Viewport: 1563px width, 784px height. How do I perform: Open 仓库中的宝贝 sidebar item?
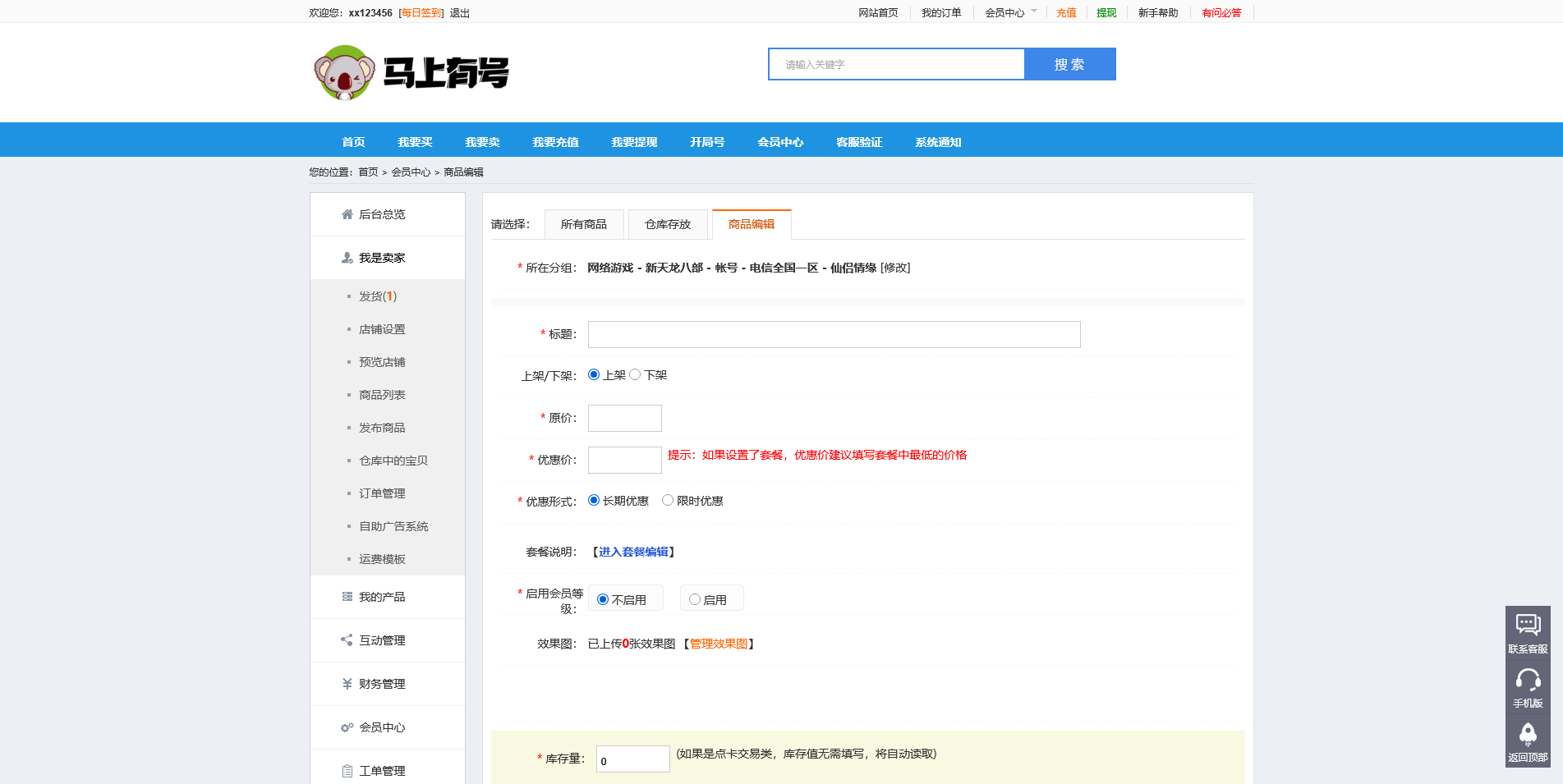pos(393,461)
